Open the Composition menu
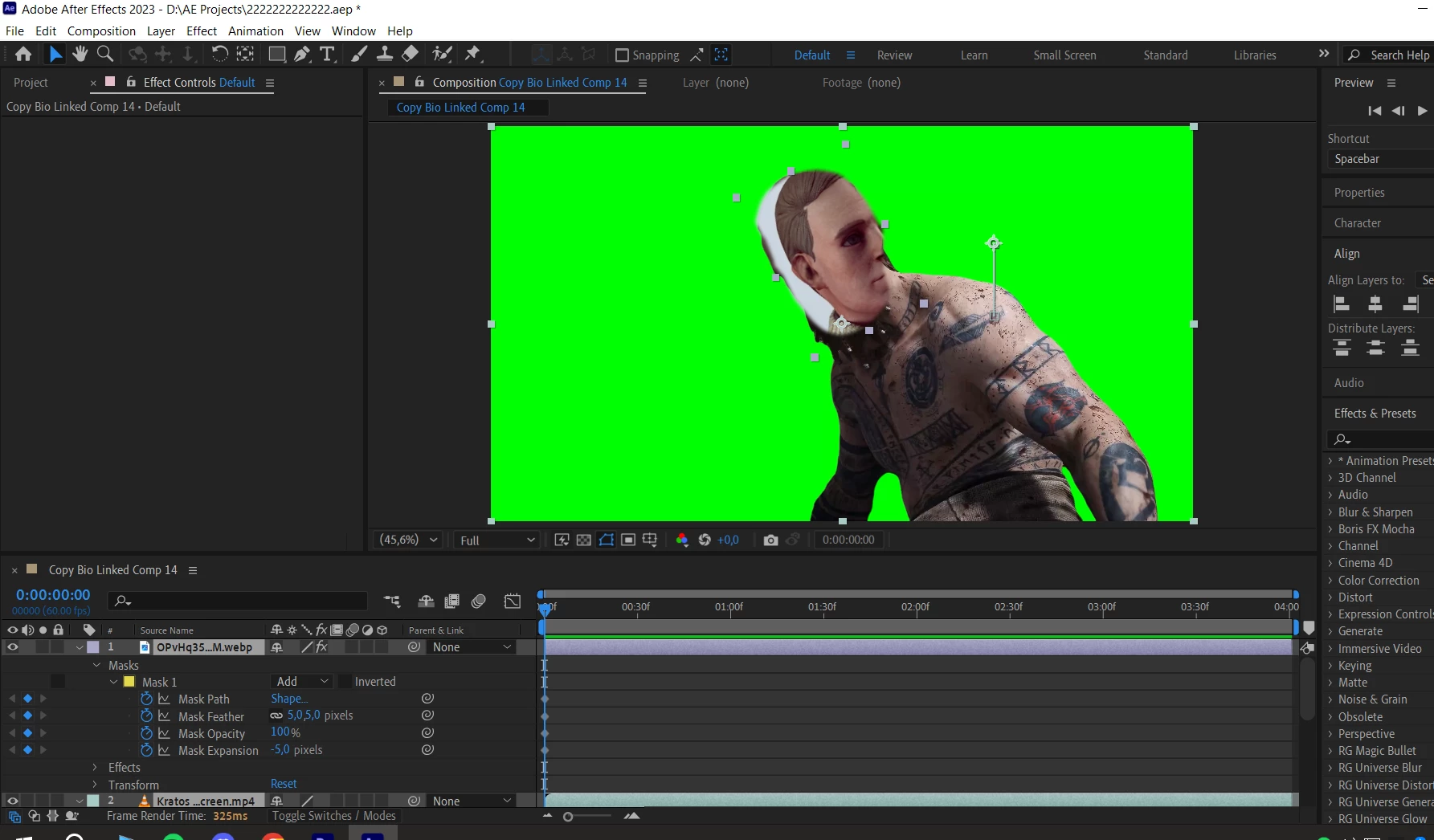1434x840 pixels. click(101, 31)
